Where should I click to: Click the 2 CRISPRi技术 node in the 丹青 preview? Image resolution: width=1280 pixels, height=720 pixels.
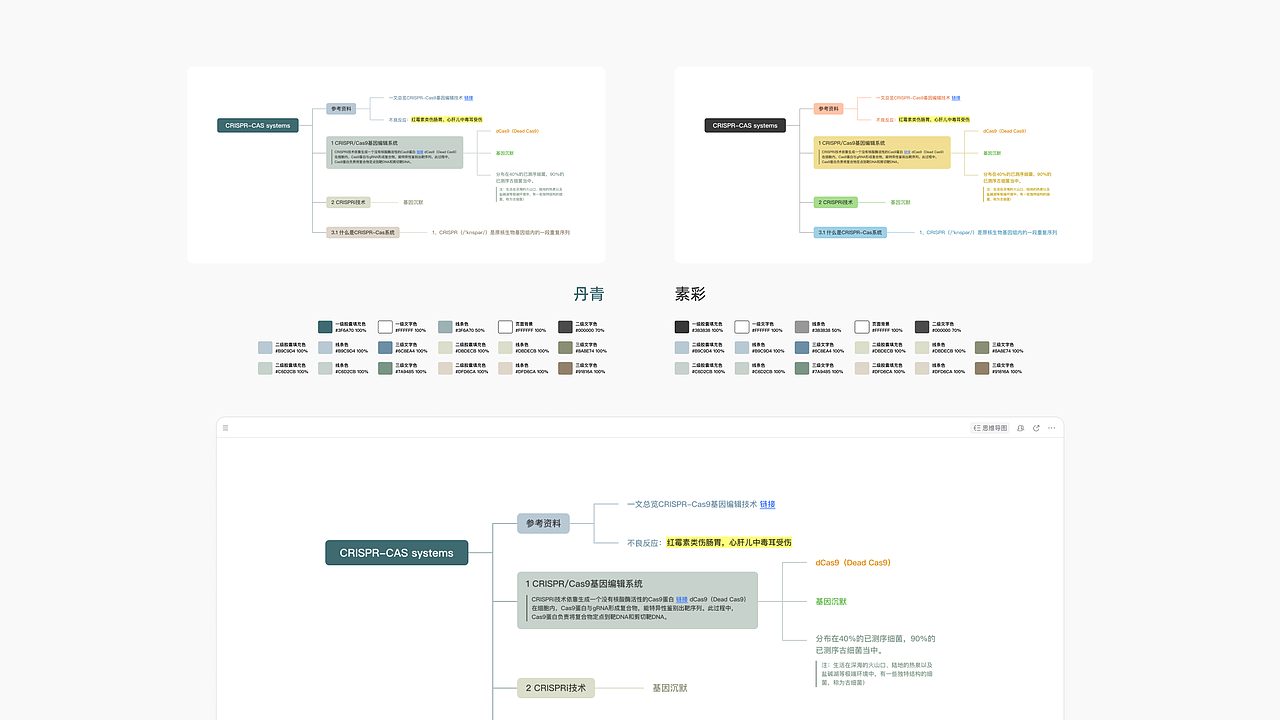pos(349,202)
